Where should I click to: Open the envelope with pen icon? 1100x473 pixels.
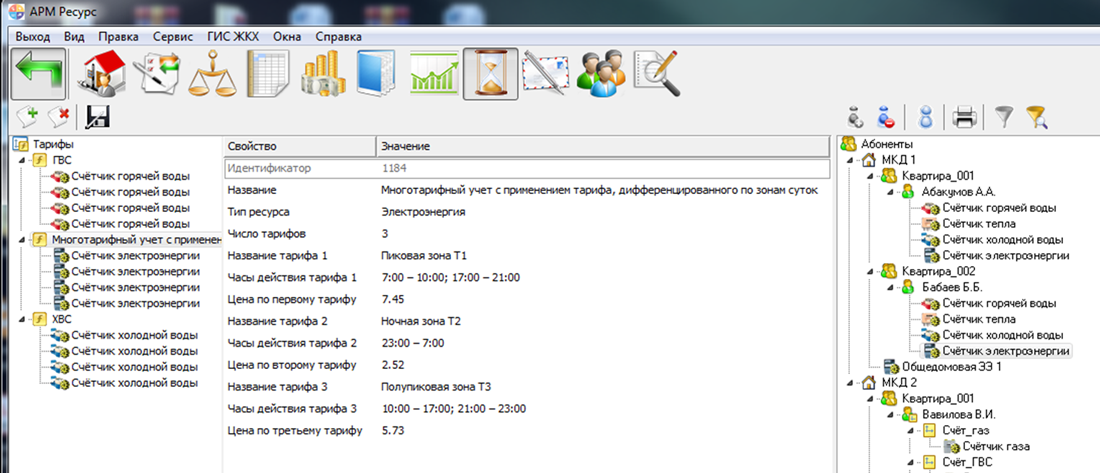(x=547, y=74)
